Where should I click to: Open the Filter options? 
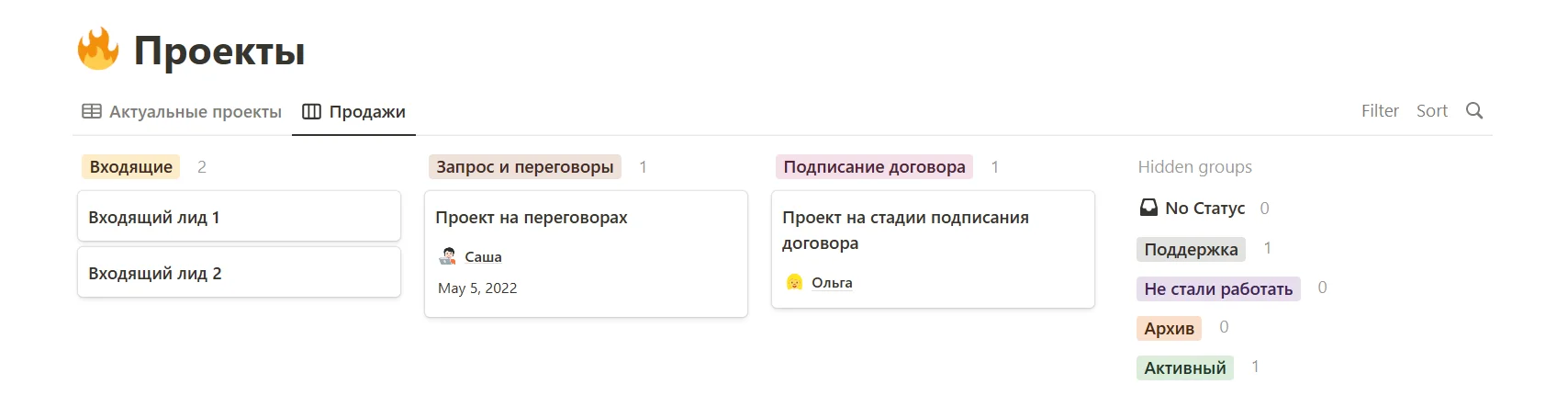[x=1380, y=111]
